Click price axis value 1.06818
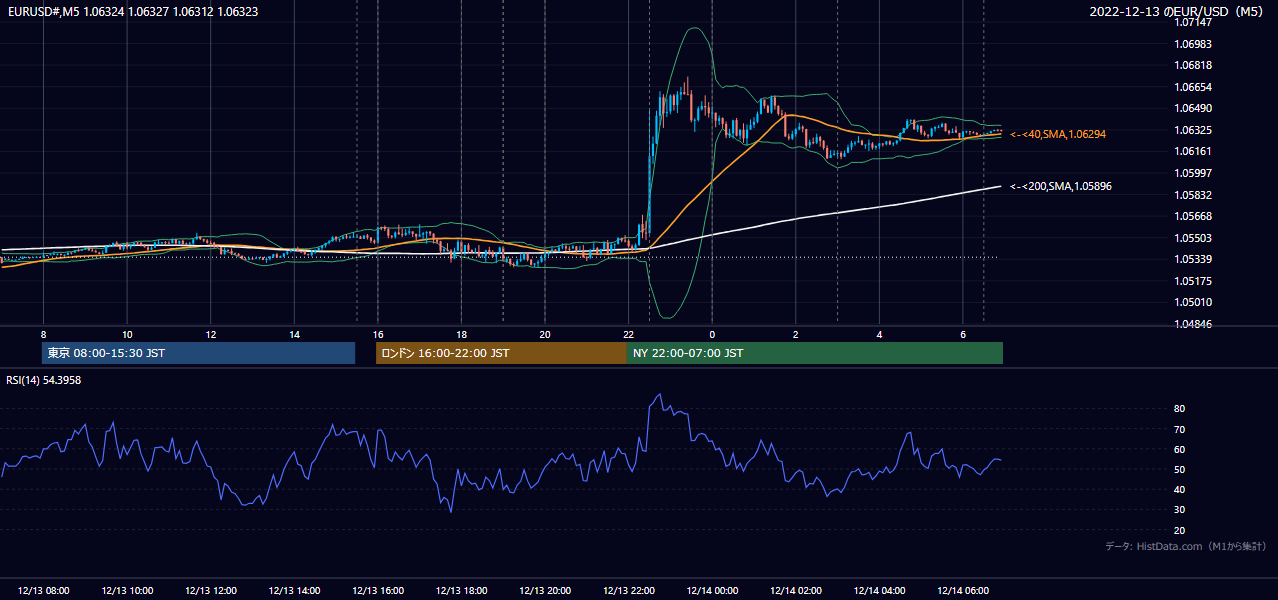Image resolution: width=1278 pixels, height=600 pixels. click(1194, 65)
